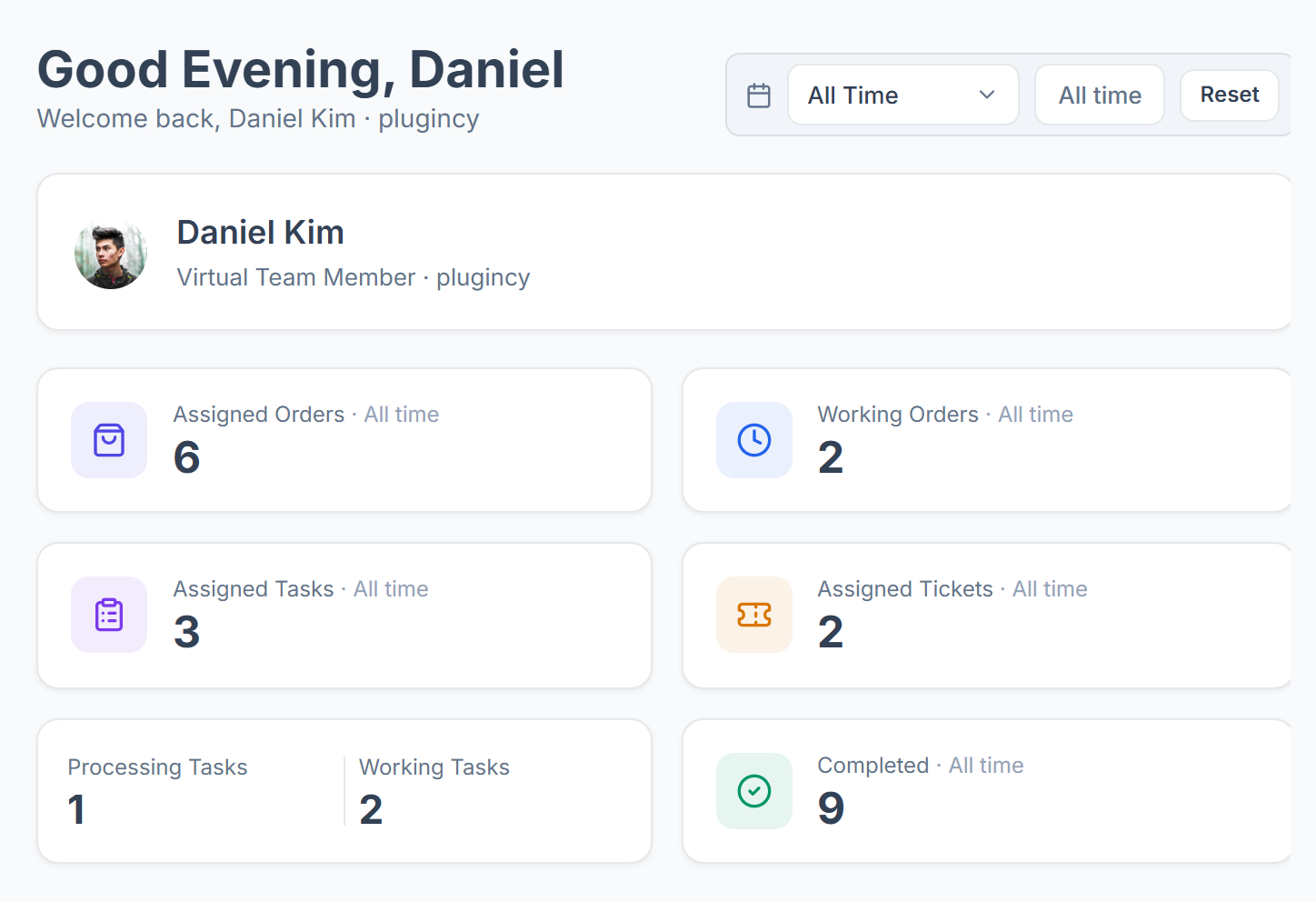This screenshot has width=1316, height=902.
Task: Click the calendar icon in the date filter
Action: [x=759, y=95]
